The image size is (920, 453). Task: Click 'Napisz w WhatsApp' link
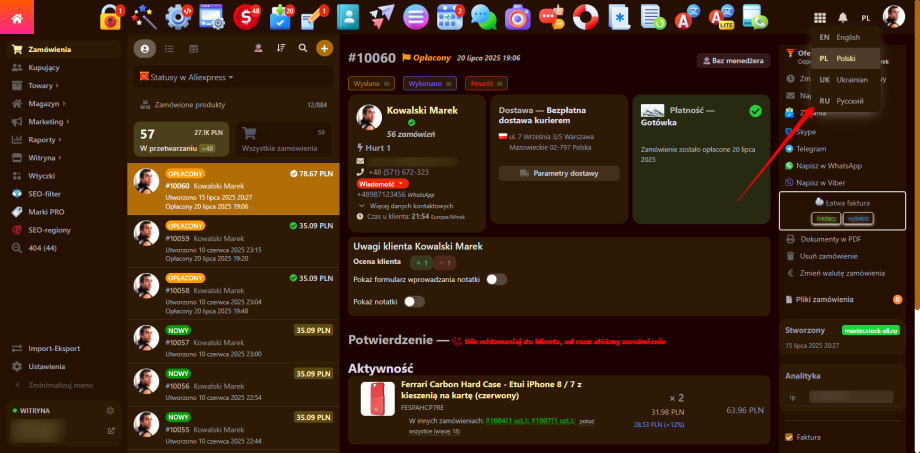(x=828, y=166)
